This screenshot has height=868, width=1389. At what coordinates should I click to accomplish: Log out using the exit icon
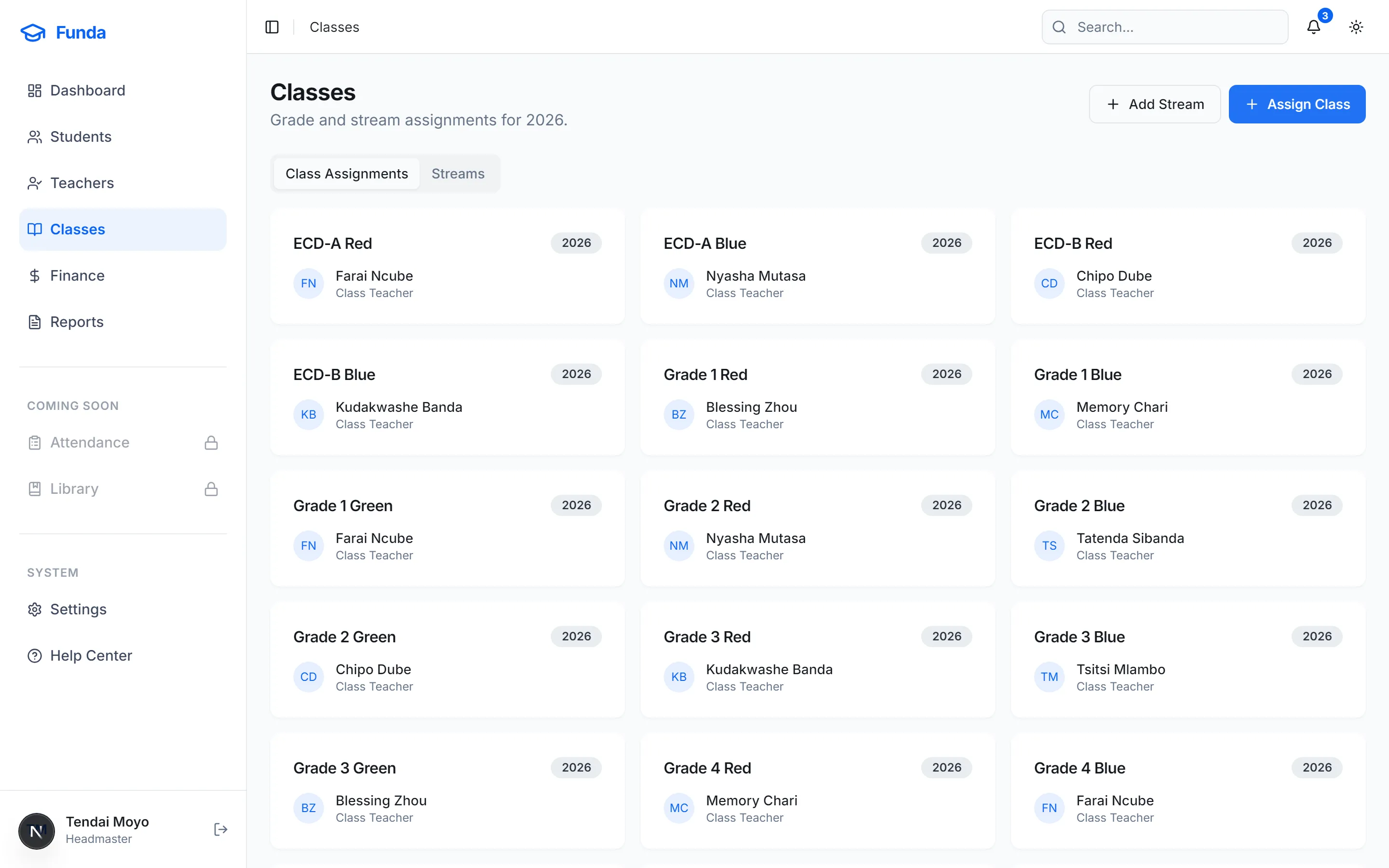(x=220, y=829)
